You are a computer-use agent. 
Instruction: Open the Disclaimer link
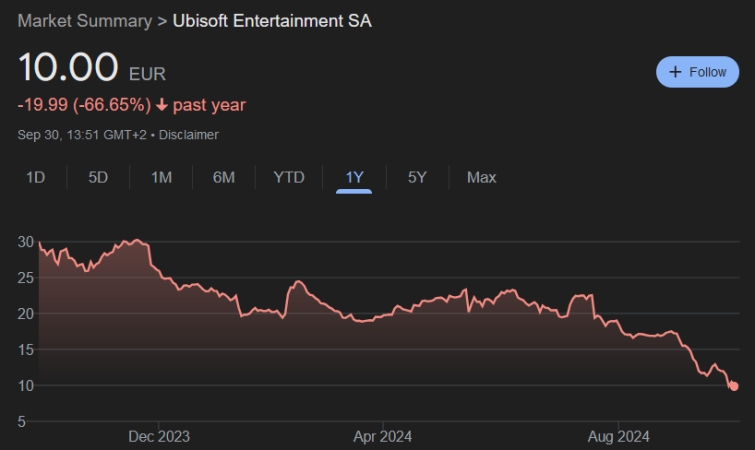point(189,135)
